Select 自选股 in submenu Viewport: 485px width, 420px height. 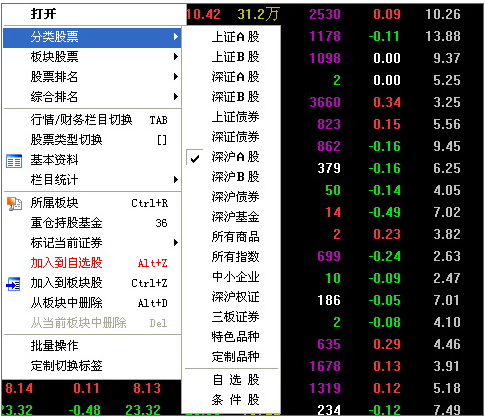(231, 380)
